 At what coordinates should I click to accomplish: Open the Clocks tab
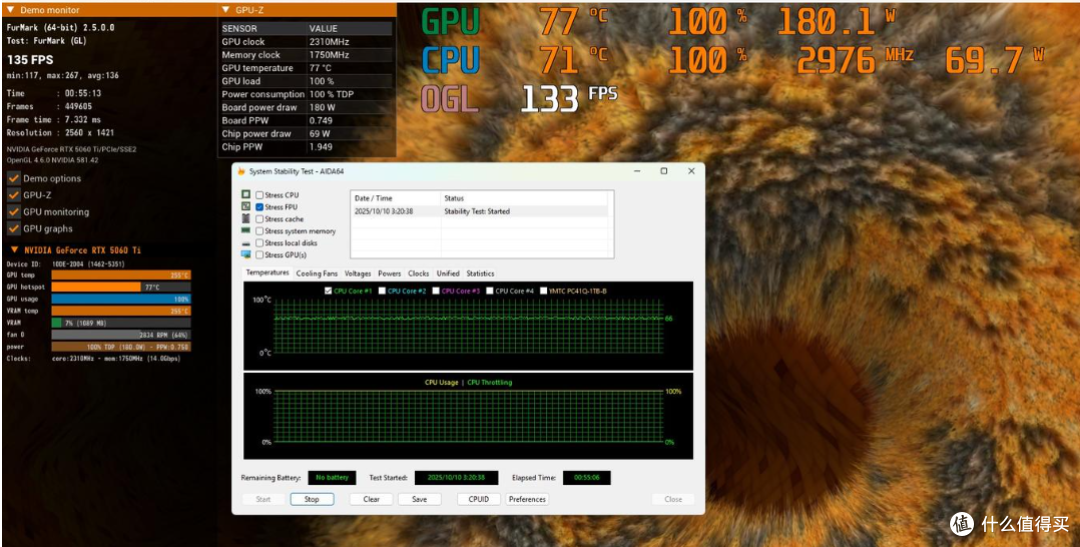418,274
